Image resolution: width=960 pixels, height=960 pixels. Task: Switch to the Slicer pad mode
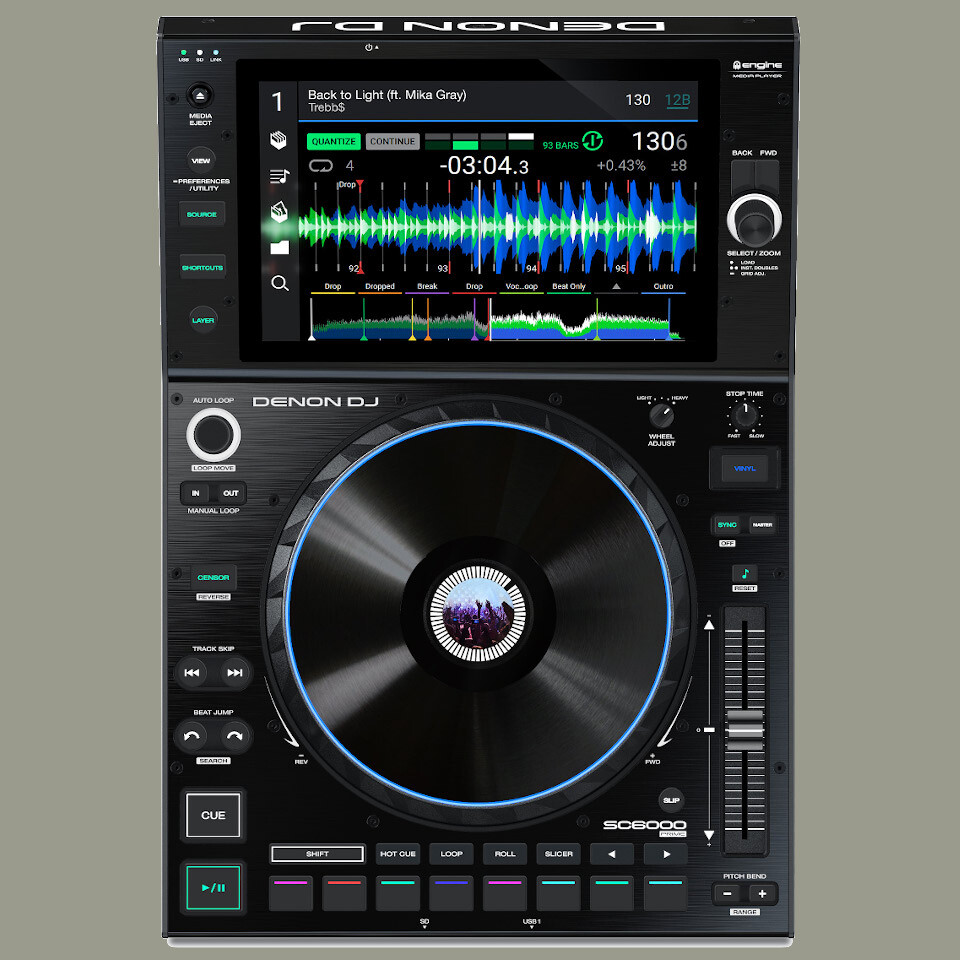click(x=558, y=853)
